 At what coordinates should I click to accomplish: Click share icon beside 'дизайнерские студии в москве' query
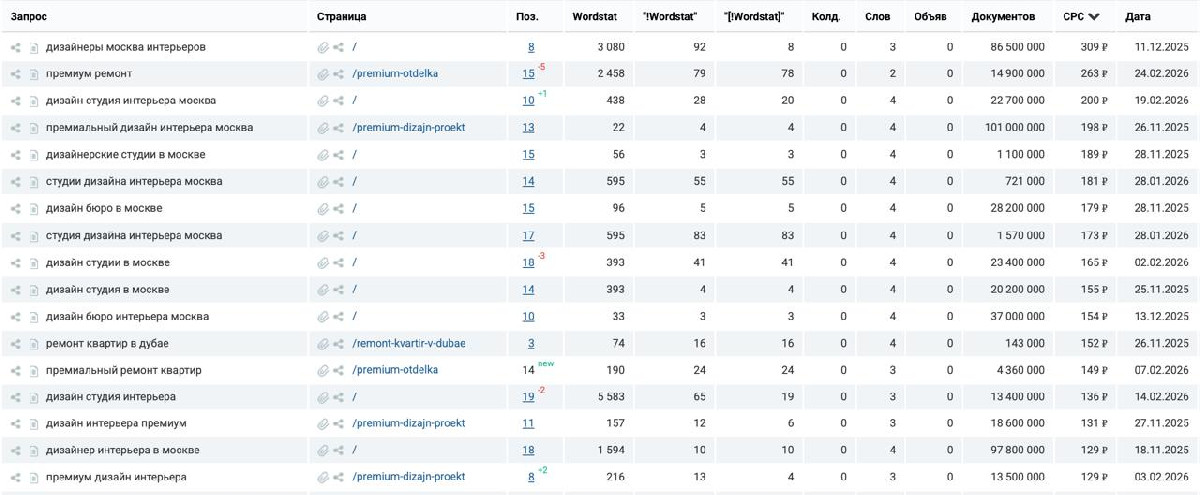pos(15,155)
